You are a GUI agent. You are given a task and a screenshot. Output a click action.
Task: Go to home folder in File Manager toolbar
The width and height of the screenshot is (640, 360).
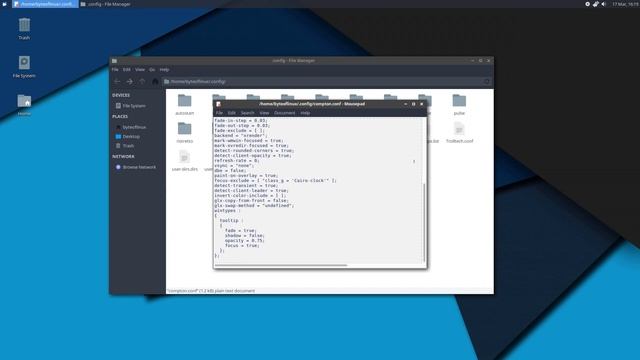[155, 82]
